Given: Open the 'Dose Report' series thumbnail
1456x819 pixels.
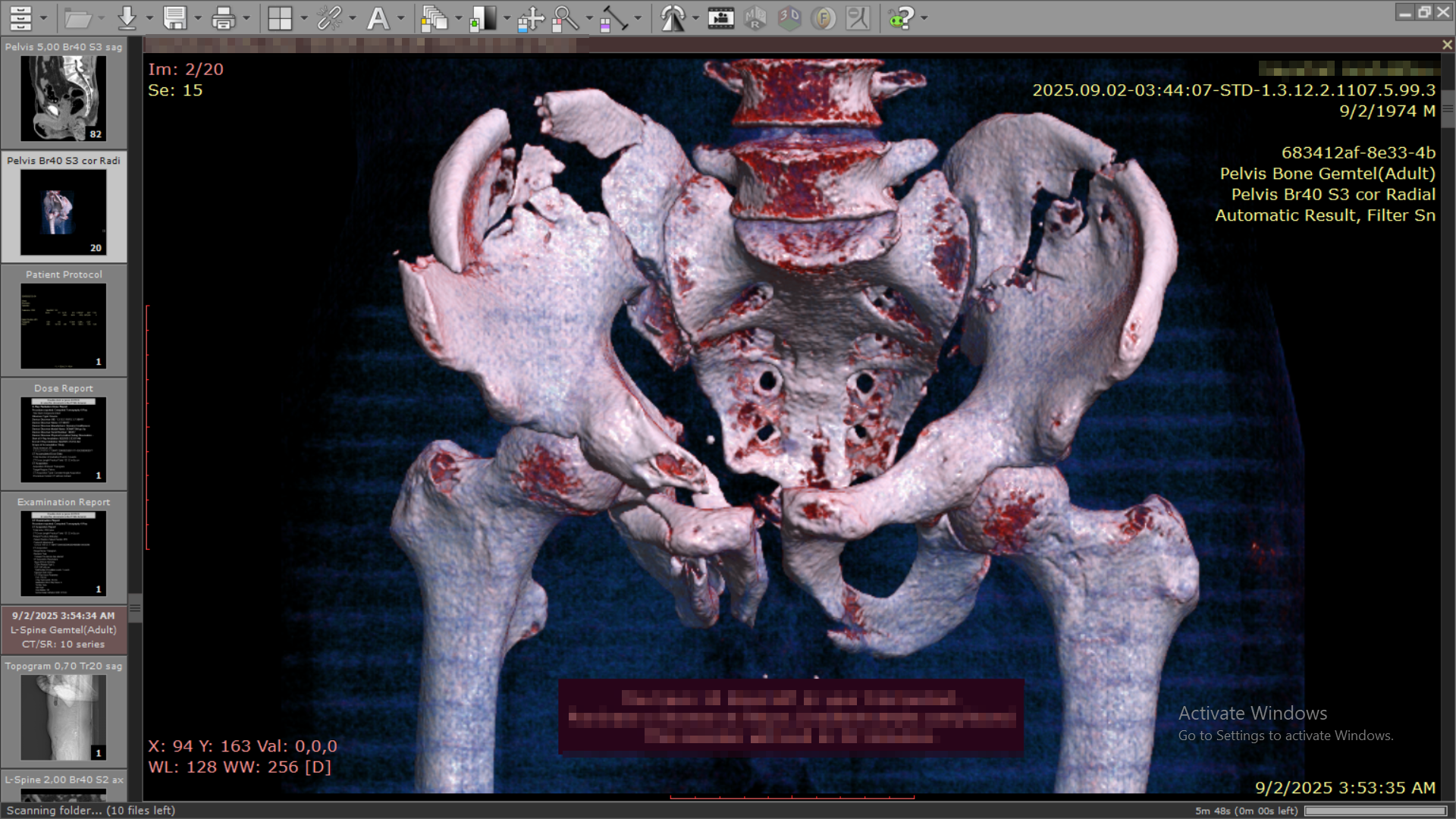Looking at the screenshot, I should click(64, 434).
